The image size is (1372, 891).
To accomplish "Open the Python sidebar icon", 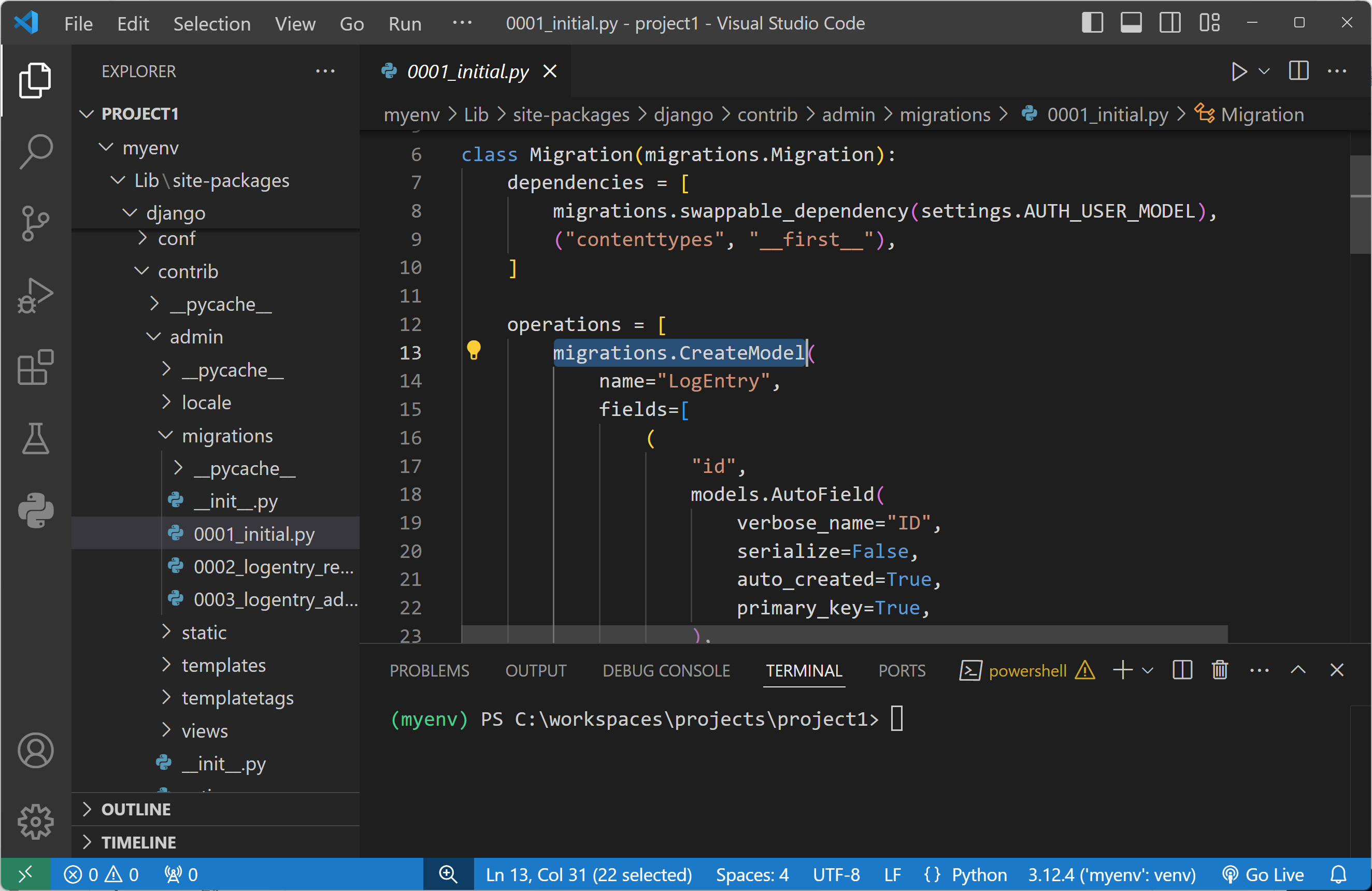I will [35, 510].
